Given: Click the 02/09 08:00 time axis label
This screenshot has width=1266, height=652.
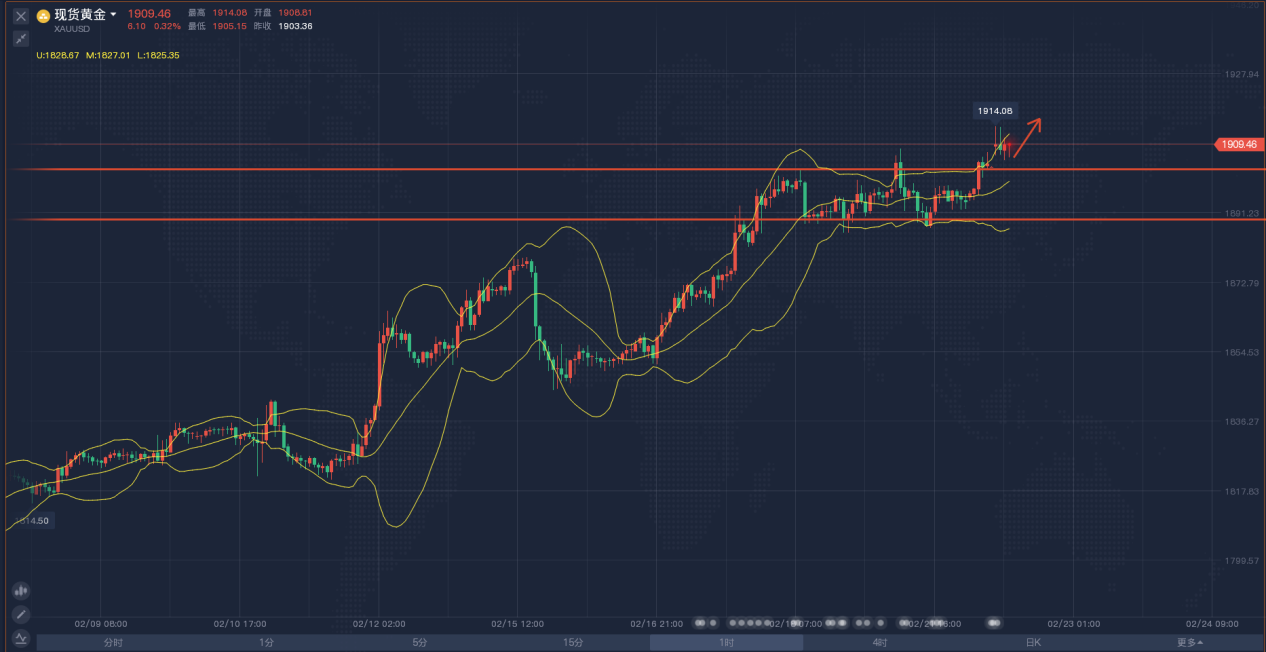Looking at the screenshot, I should [101, 623].
